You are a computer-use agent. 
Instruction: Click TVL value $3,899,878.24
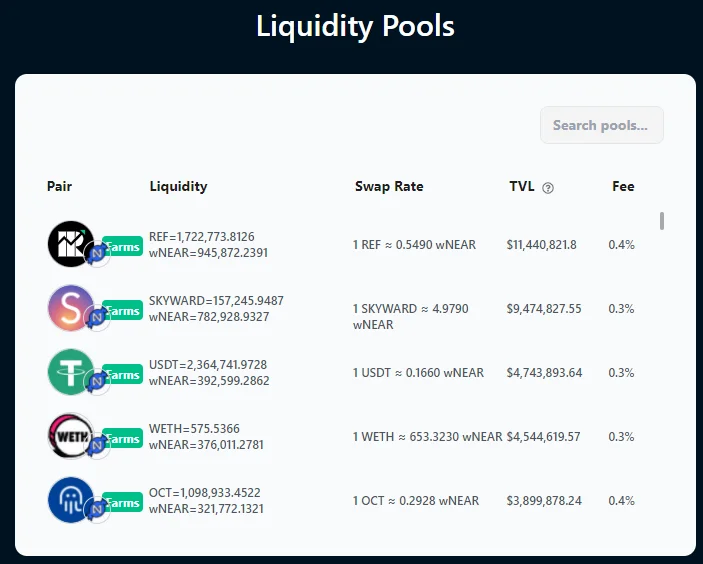click(544, 501)
